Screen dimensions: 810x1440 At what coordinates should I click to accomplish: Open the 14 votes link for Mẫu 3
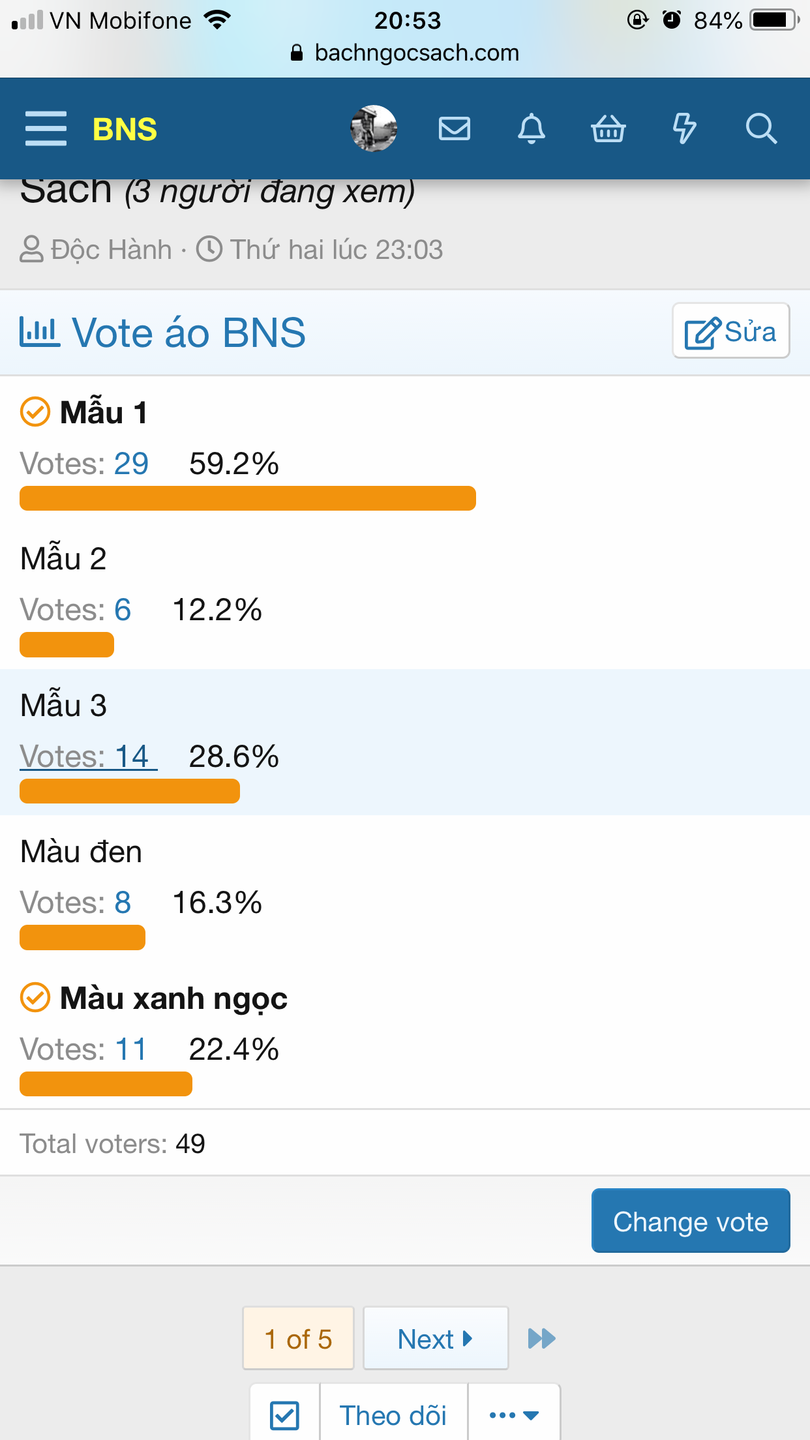[131, 757]
